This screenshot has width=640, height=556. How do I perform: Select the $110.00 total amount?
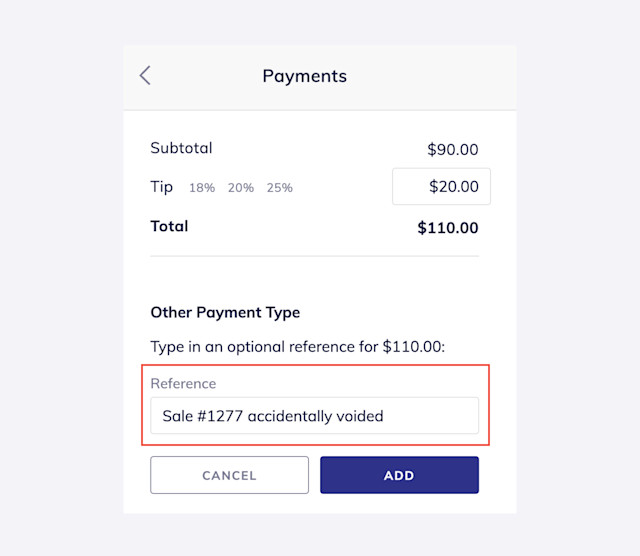448,228
